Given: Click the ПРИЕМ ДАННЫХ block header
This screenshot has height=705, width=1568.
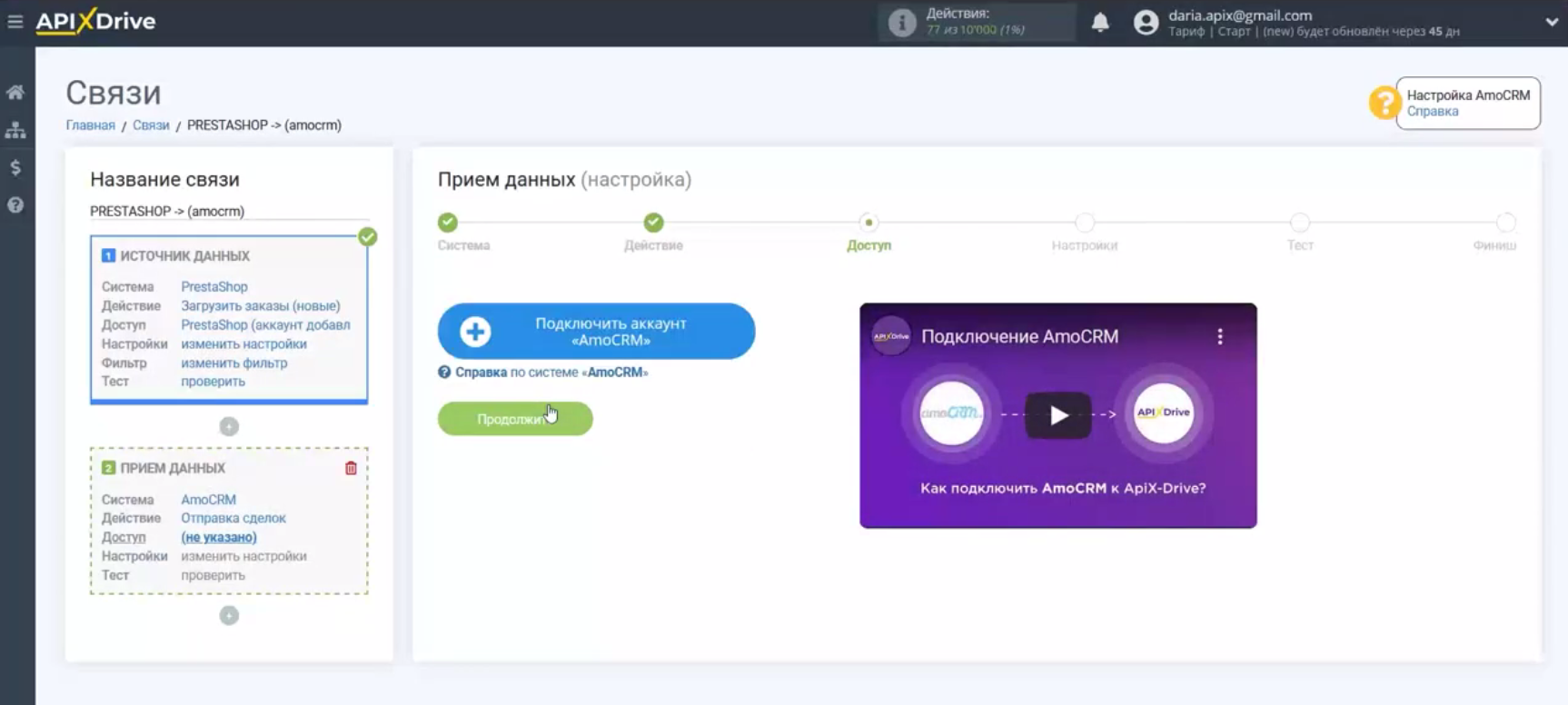Looking at the screenshot, I should click(x=173, y=468).
